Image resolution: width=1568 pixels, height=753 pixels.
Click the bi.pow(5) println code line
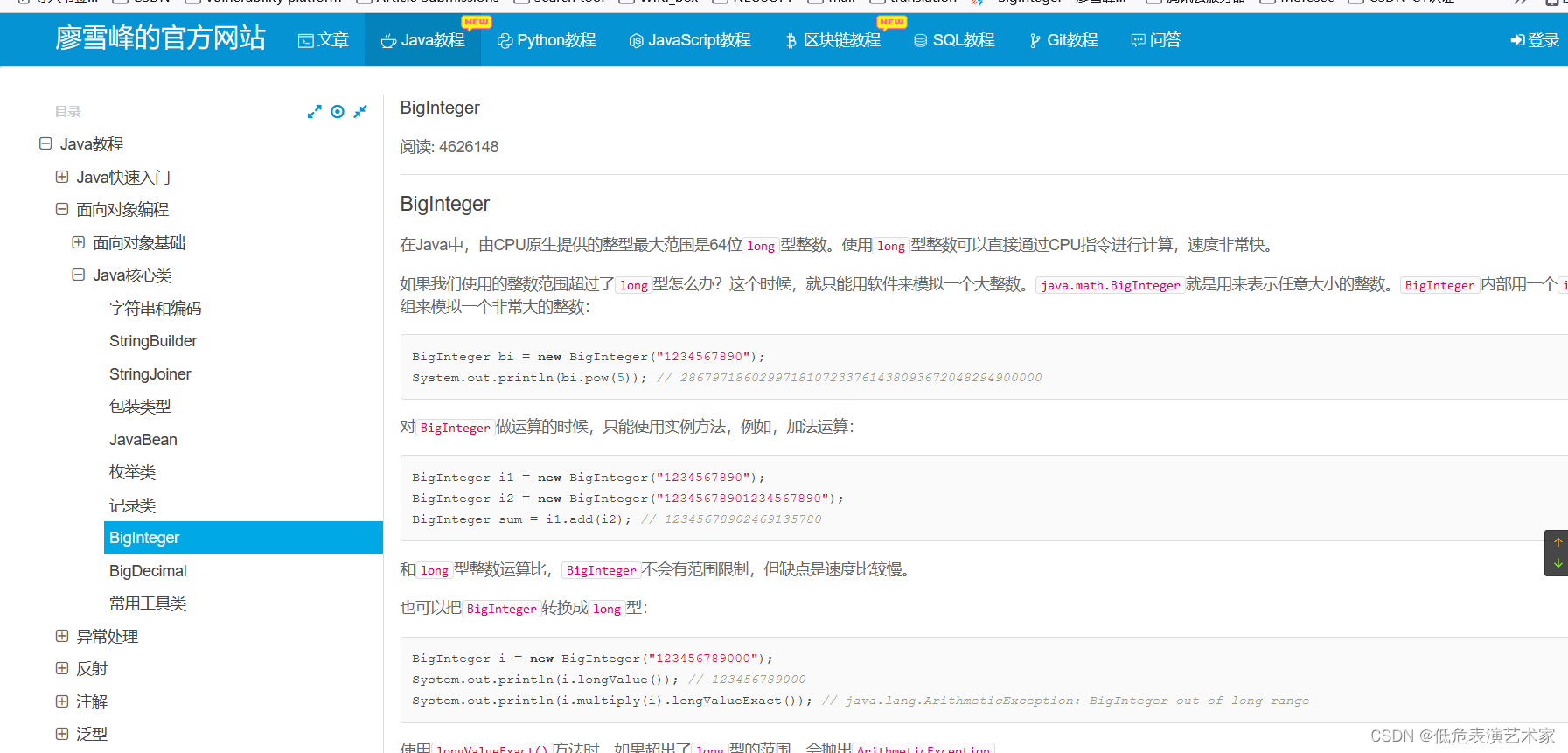click(x=727, y=378)
